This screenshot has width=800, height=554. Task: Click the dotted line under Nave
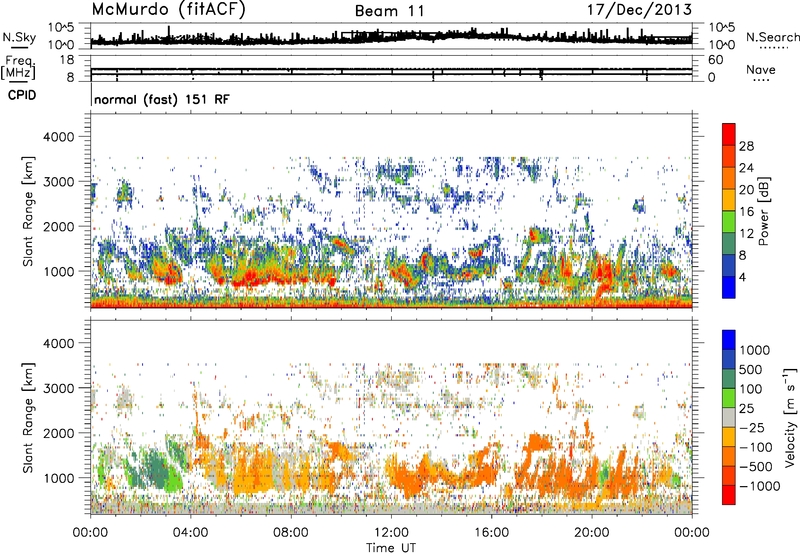click(761, 81)
